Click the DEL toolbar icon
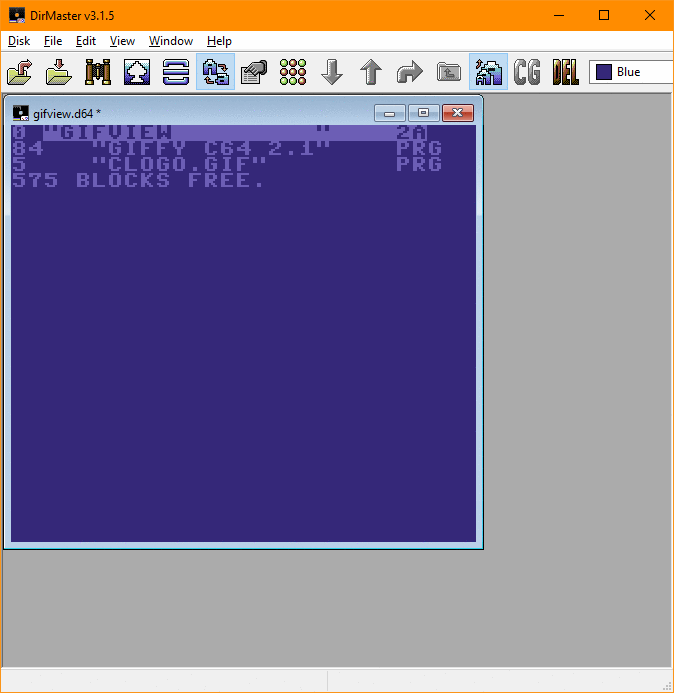Image resolution: width=674 pixels, height=693 pixels. click(x=566, y=72)
